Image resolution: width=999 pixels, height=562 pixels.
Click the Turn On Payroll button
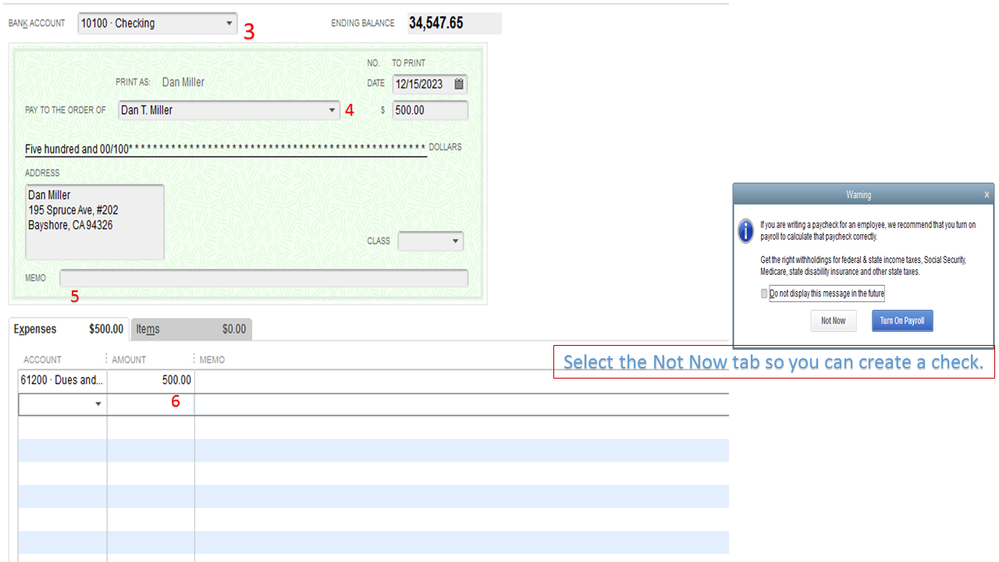902,321
